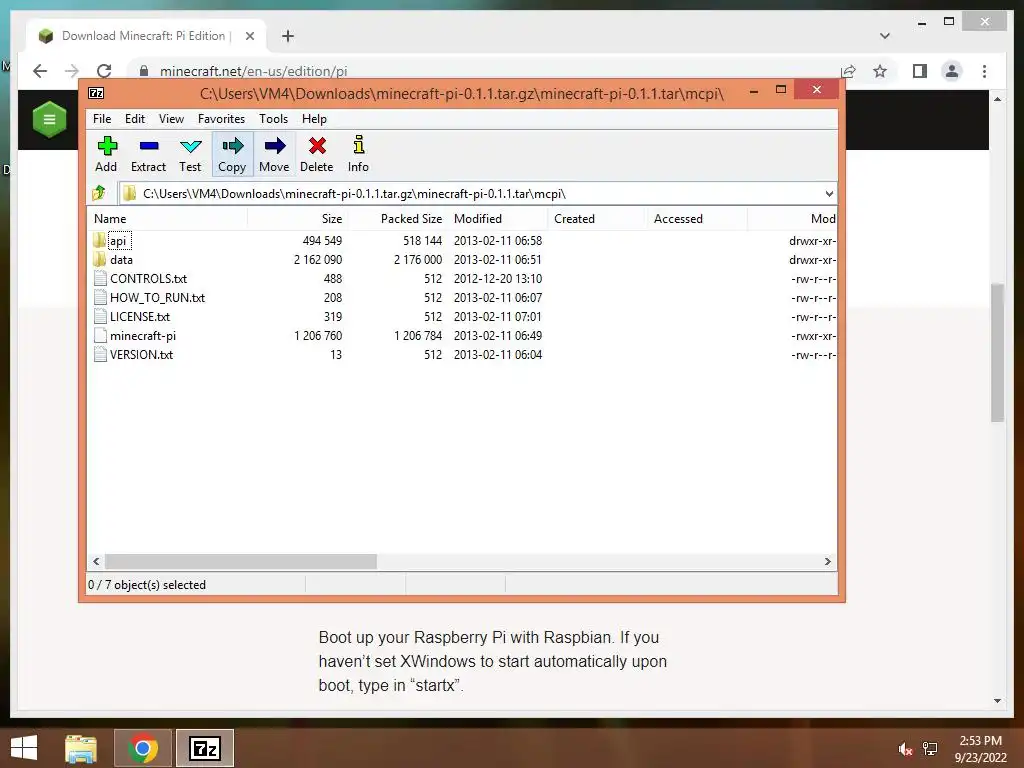Open the green Minecraft hamburger menu
The image size is (1024, 768).
click(50, 120)
